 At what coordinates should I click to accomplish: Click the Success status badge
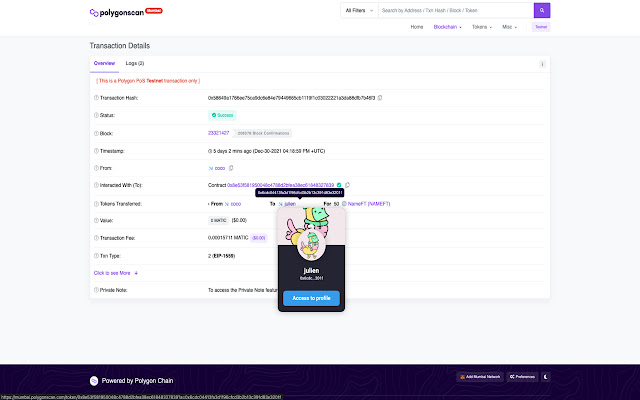click(222, 115)
